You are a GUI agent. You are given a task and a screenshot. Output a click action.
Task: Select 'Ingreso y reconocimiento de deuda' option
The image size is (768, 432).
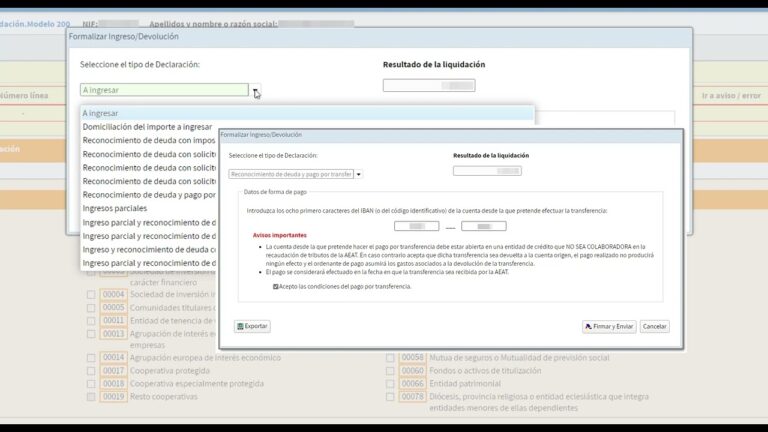[149, 249]
